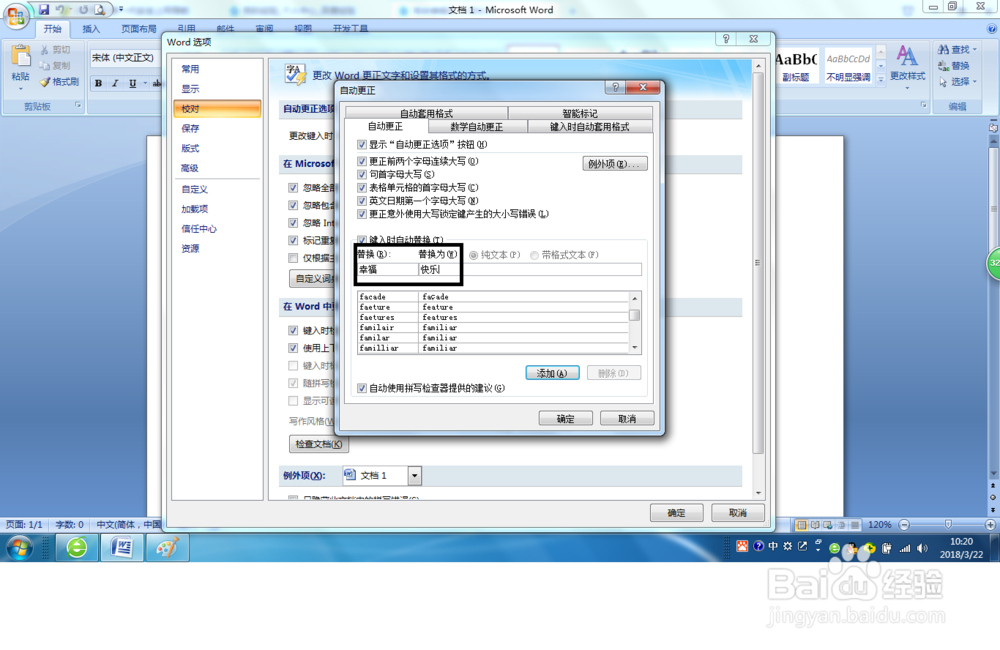Click the Print Preview icon in quick access toolbar
Screen dimensions: 1000x650
100,10
